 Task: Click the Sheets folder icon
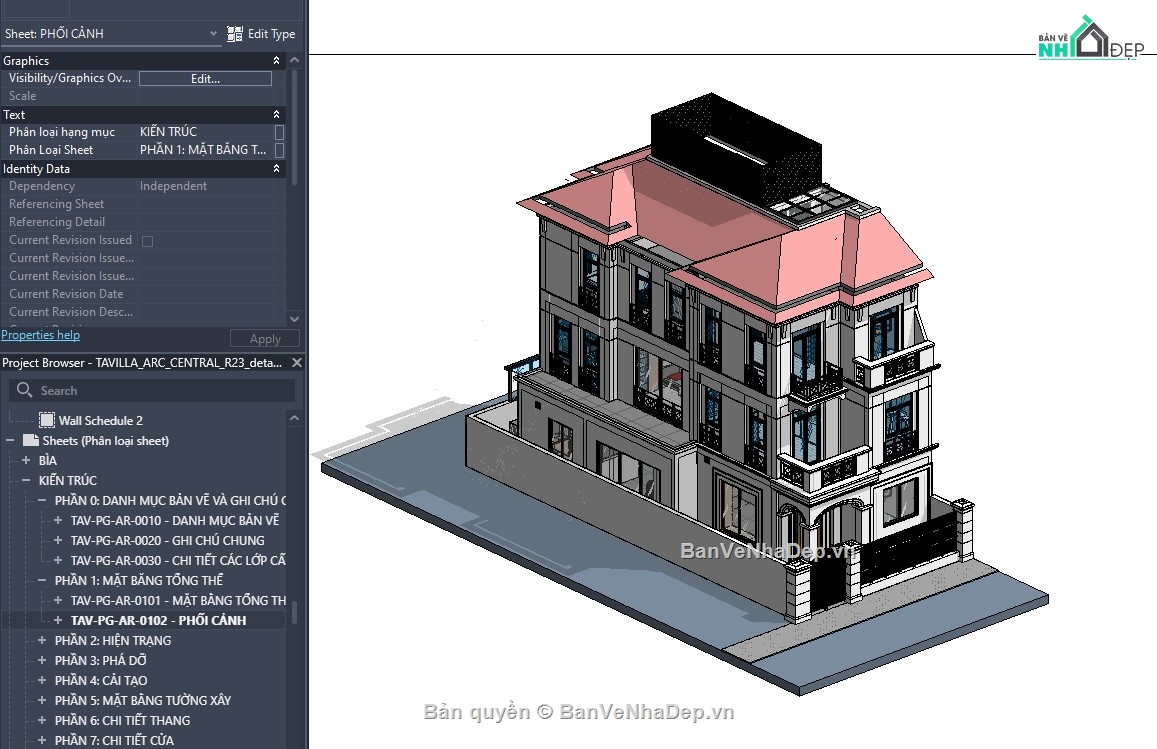[x=30, y=441]
